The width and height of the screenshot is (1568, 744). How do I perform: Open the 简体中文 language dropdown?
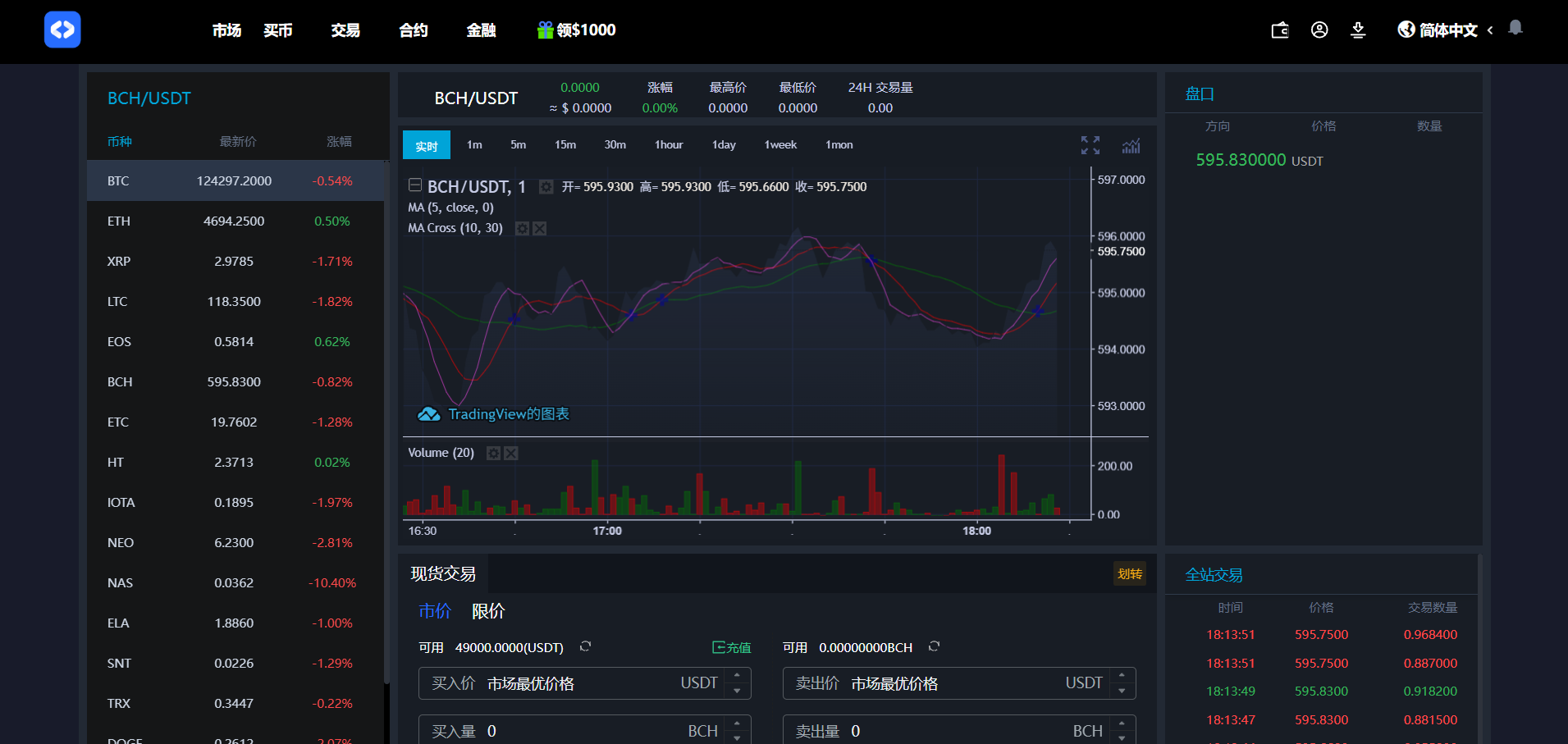point(1446,30)
